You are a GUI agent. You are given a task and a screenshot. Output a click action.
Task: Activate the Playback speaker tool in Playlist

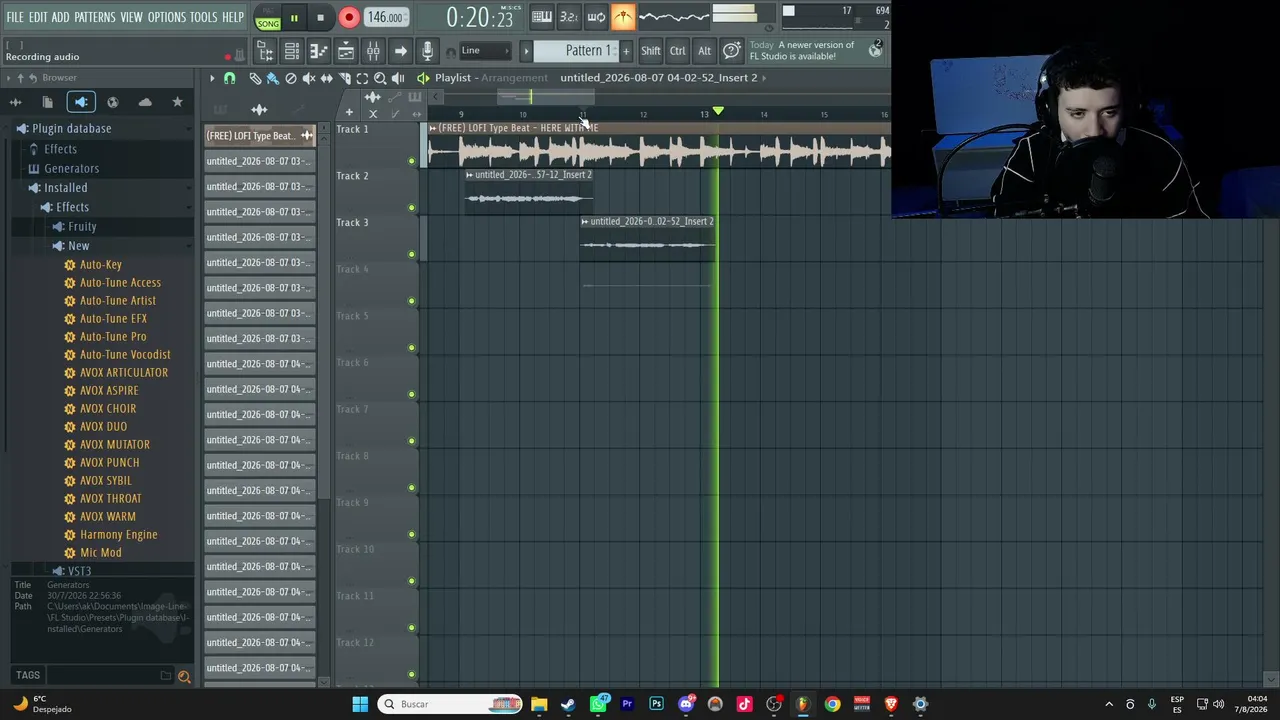pos(398,78)
